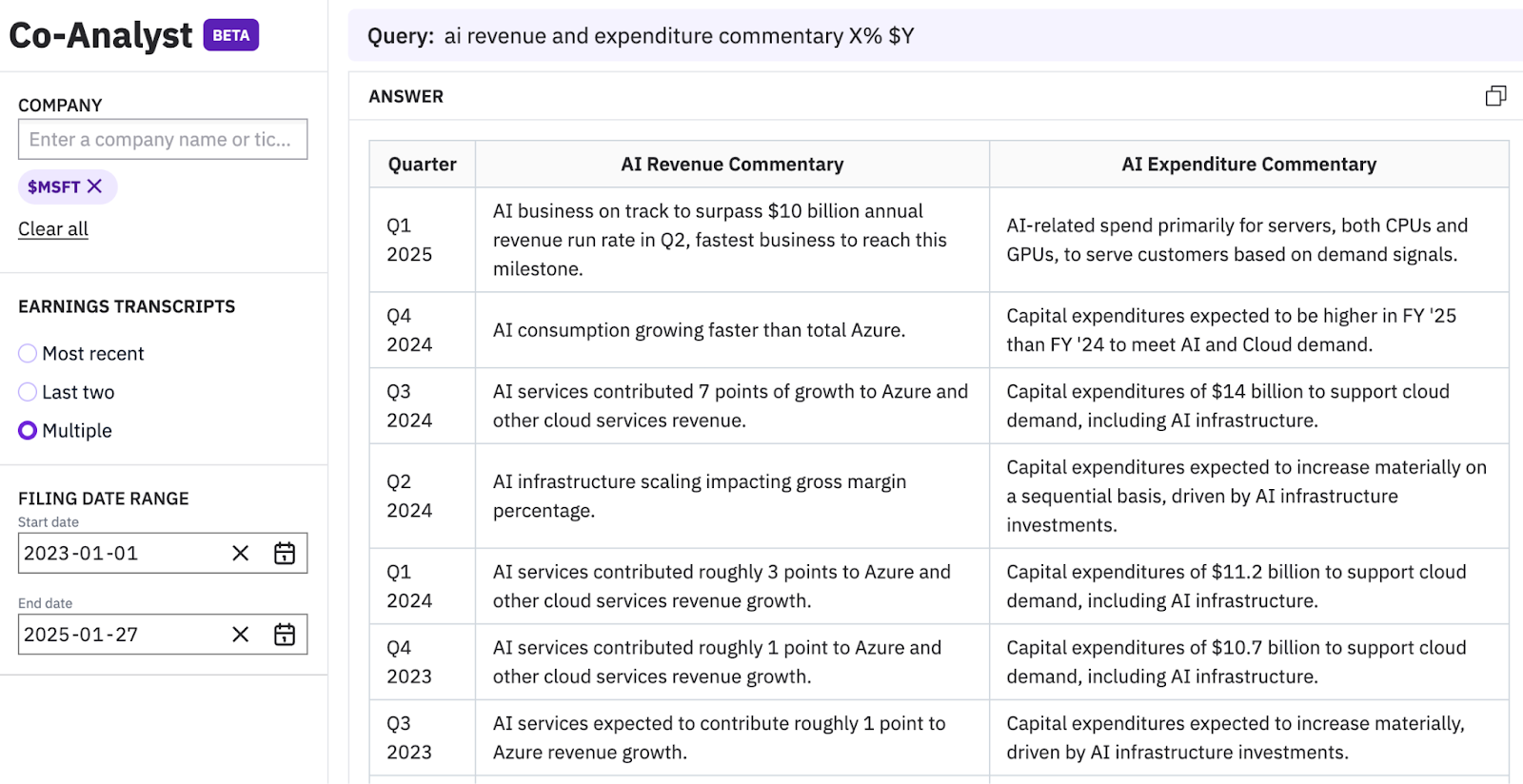Click the AI Expenditure Commentary column header

point(1248,165)
